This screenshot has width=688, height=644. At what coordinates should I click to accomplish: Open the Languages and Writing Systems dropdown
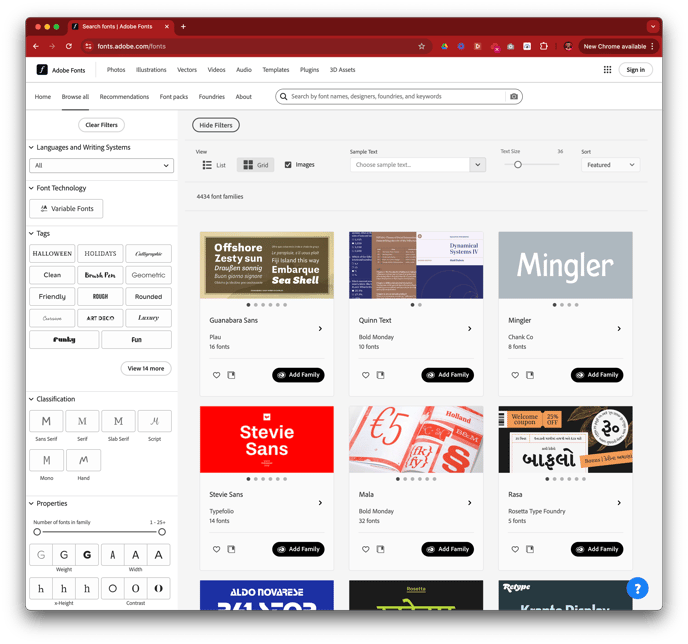point(101,166)
